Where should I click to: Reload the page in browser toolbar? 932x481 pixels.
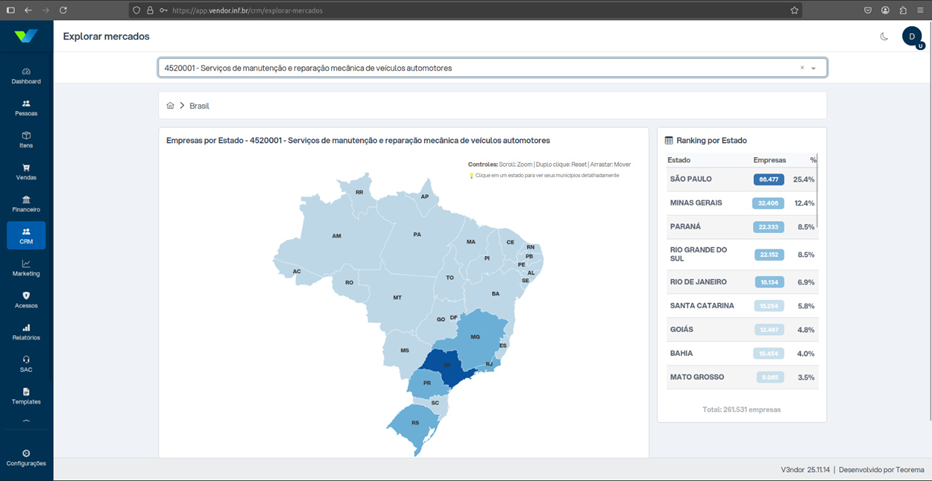tap(63, 10)
